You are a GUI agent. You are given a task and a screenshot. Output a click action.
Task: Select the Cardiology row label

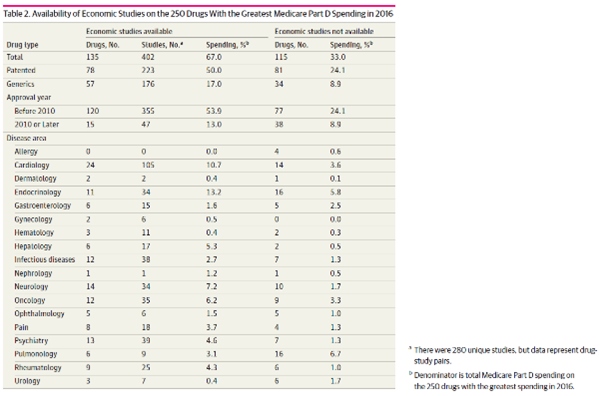32,165
